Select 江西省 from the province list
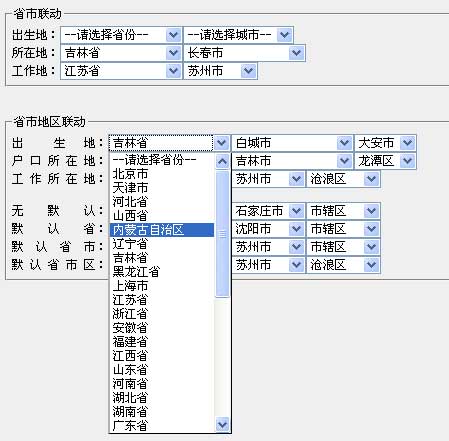The width and height of the screenshot is (449, 441). (x=162, y=356)
